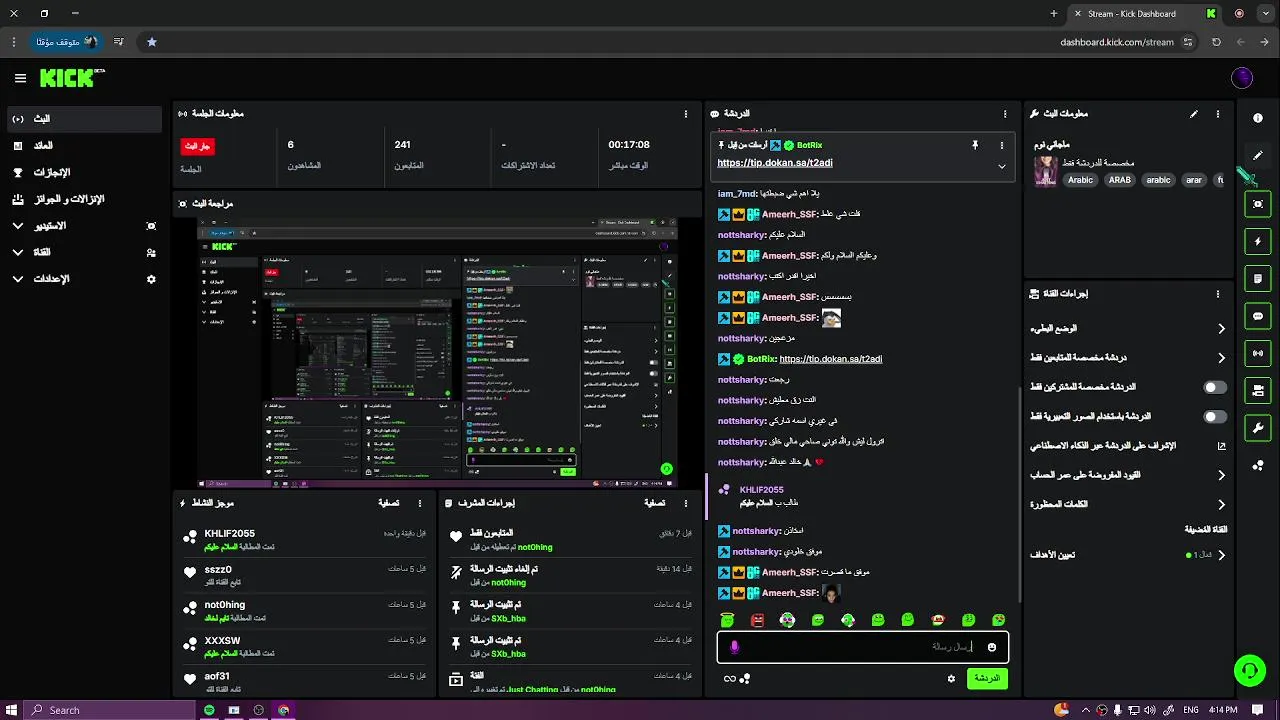Toggle the activity feed lightning widget in the right rail
The image size is (1280, 720).
(x=1258, y=241)
